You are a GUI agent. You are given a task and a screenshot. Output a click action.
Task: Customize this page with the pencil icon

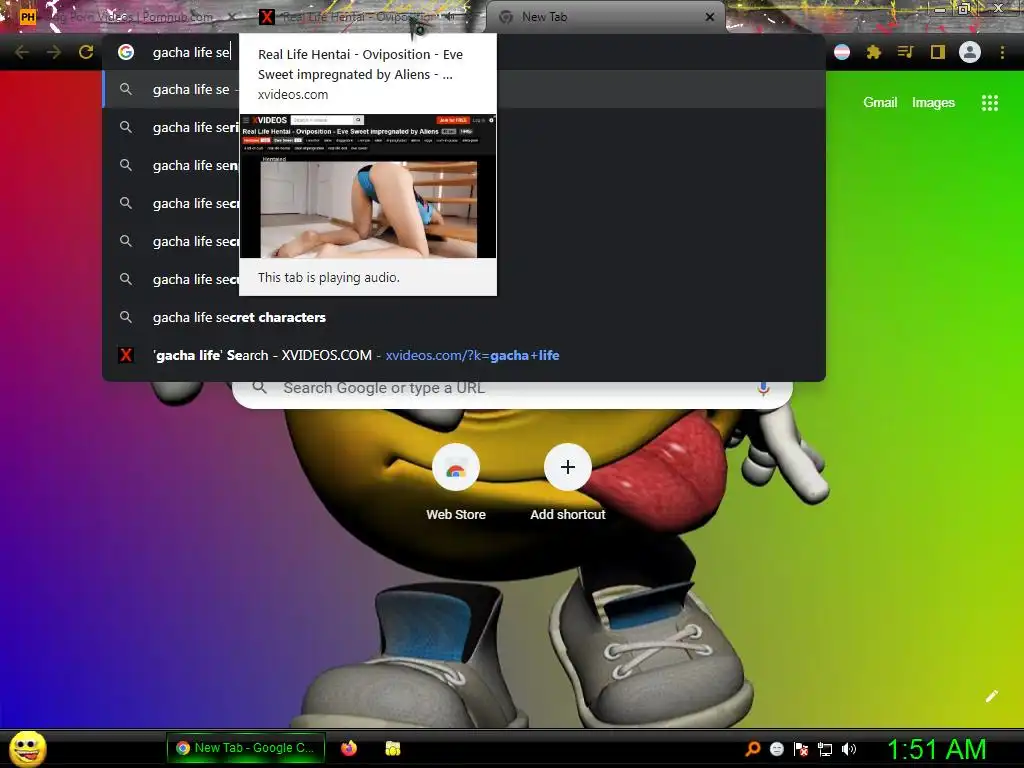pyautogui.click(x=991, y=696)
